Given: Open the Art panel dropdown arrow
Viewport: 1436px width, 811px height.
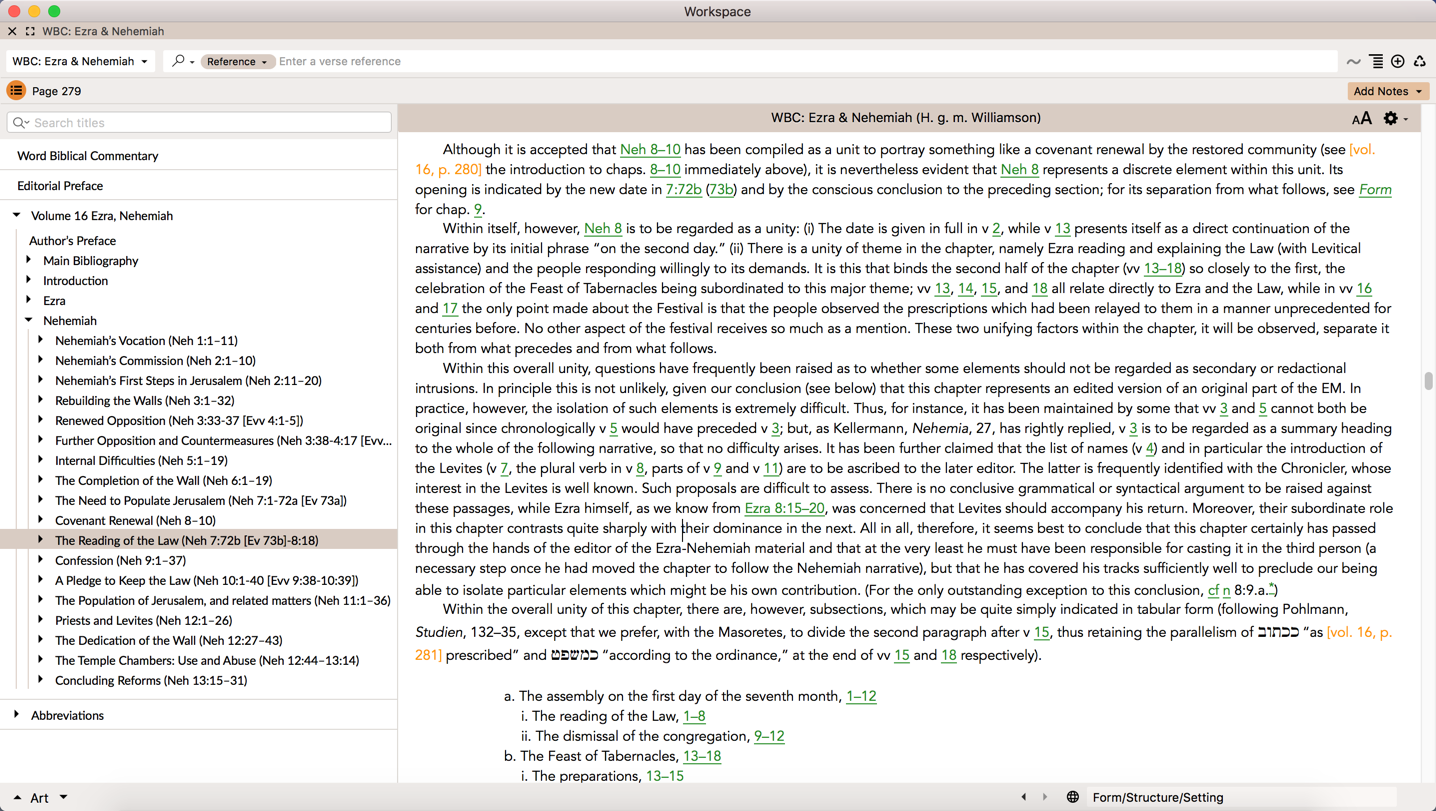Looking at the screenshot, I should click(x=63, y=797).
